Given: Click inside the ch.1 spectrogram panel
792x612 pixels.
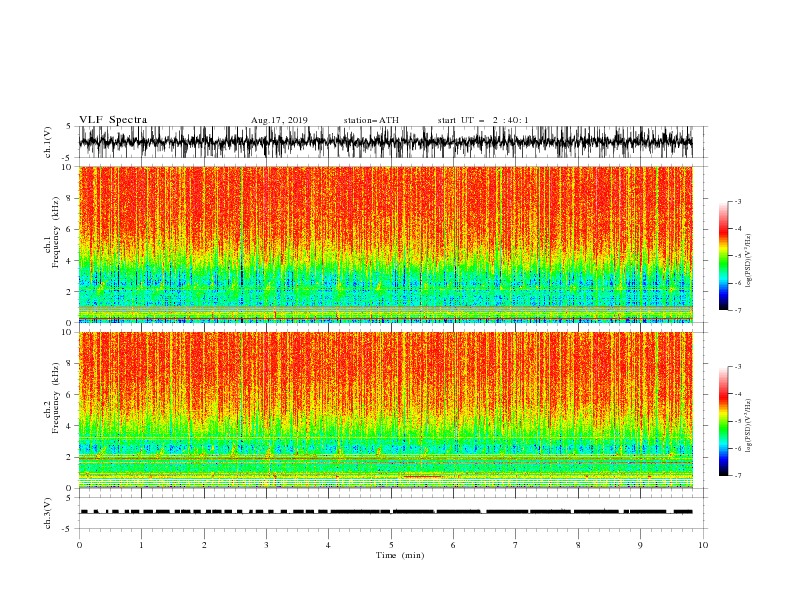Looking at the screenshot, I should click(x=385, y=244).
